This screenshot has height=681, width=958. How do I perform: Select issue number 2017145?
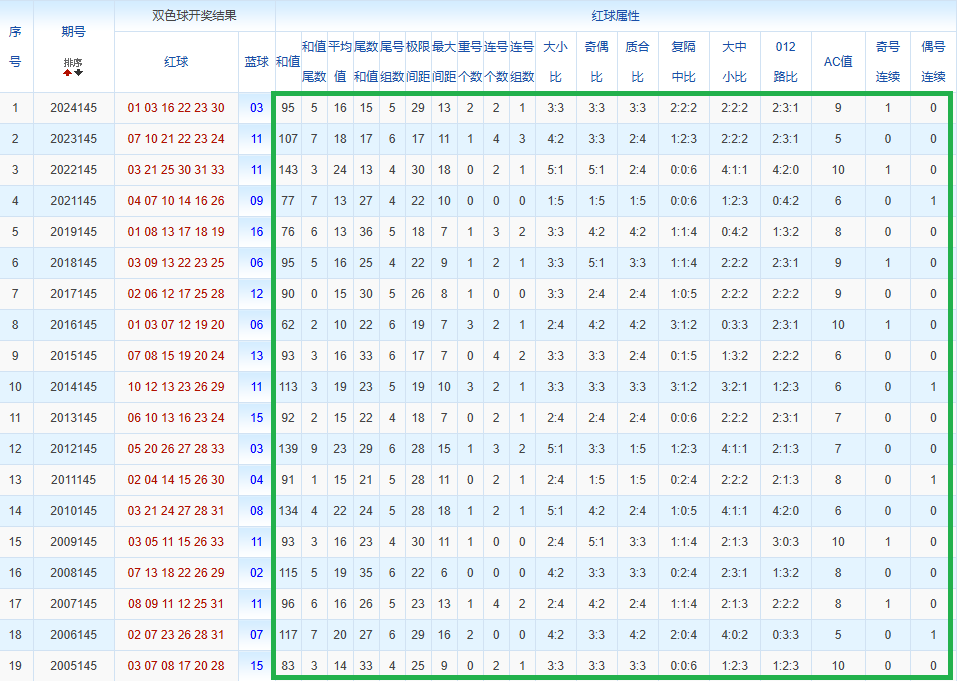coord(73,294)
